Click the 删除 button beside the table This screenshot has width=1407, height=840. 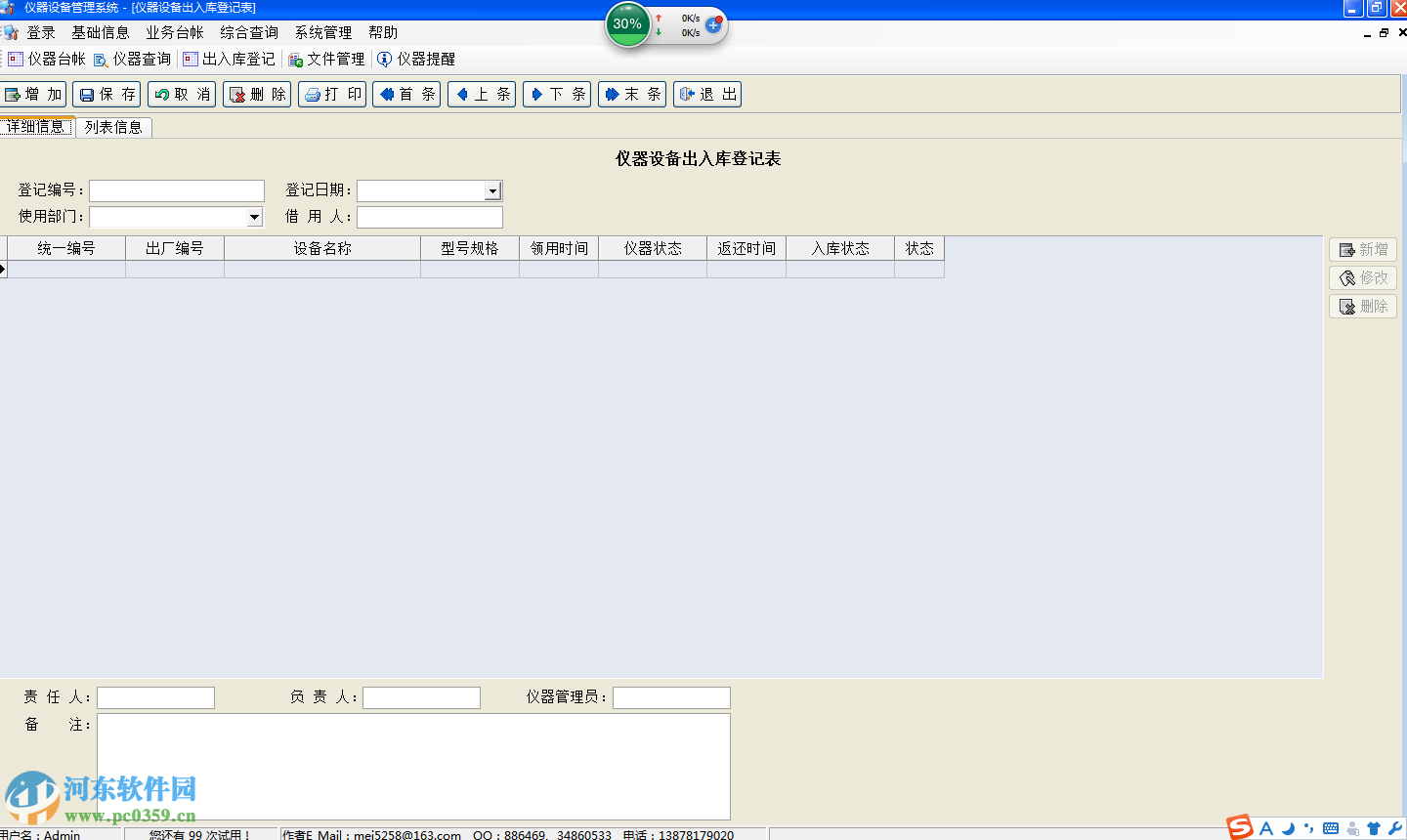click(x=1363, y=307)
